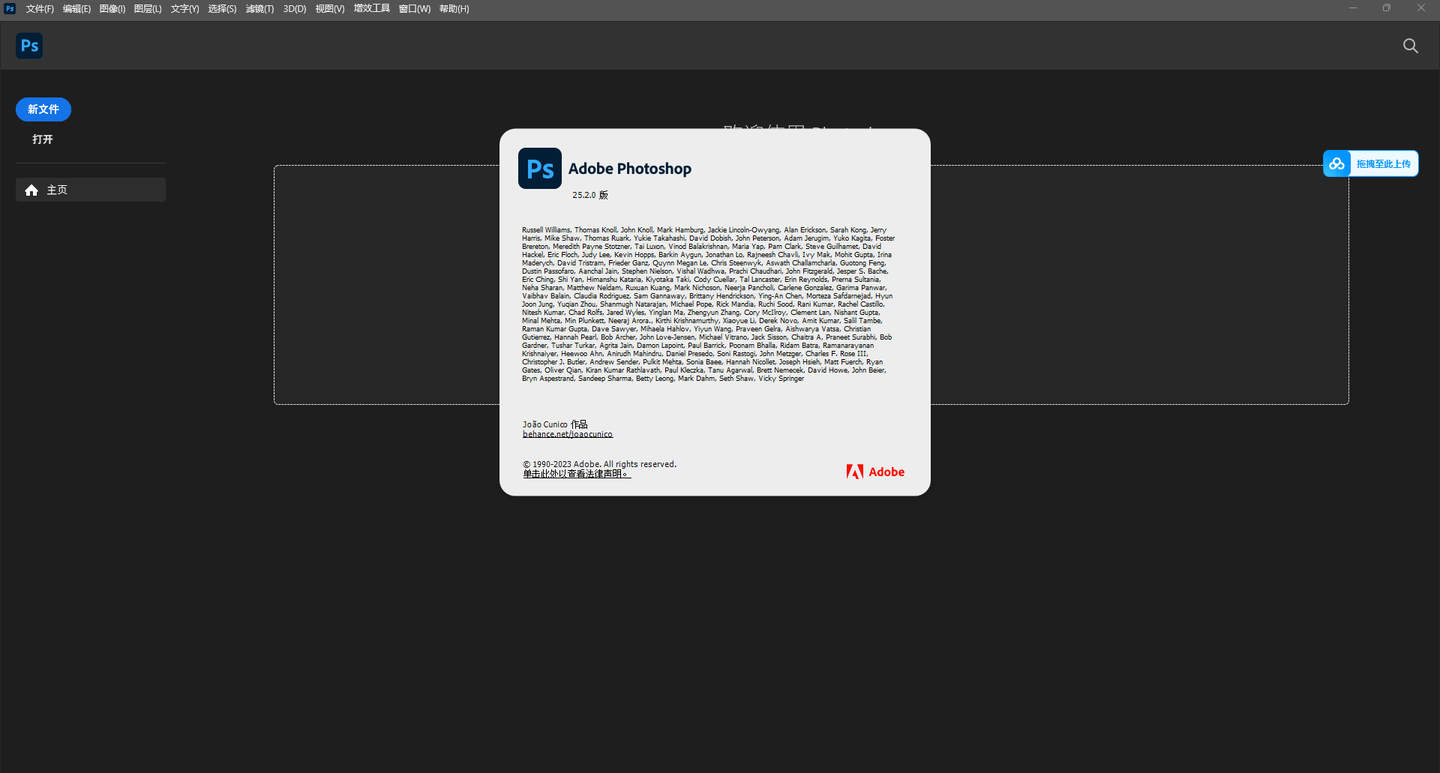This screenshot has height=773, width=1440.
Task: Open the 3D(D) menu
Action: click(x=295, y=9)
